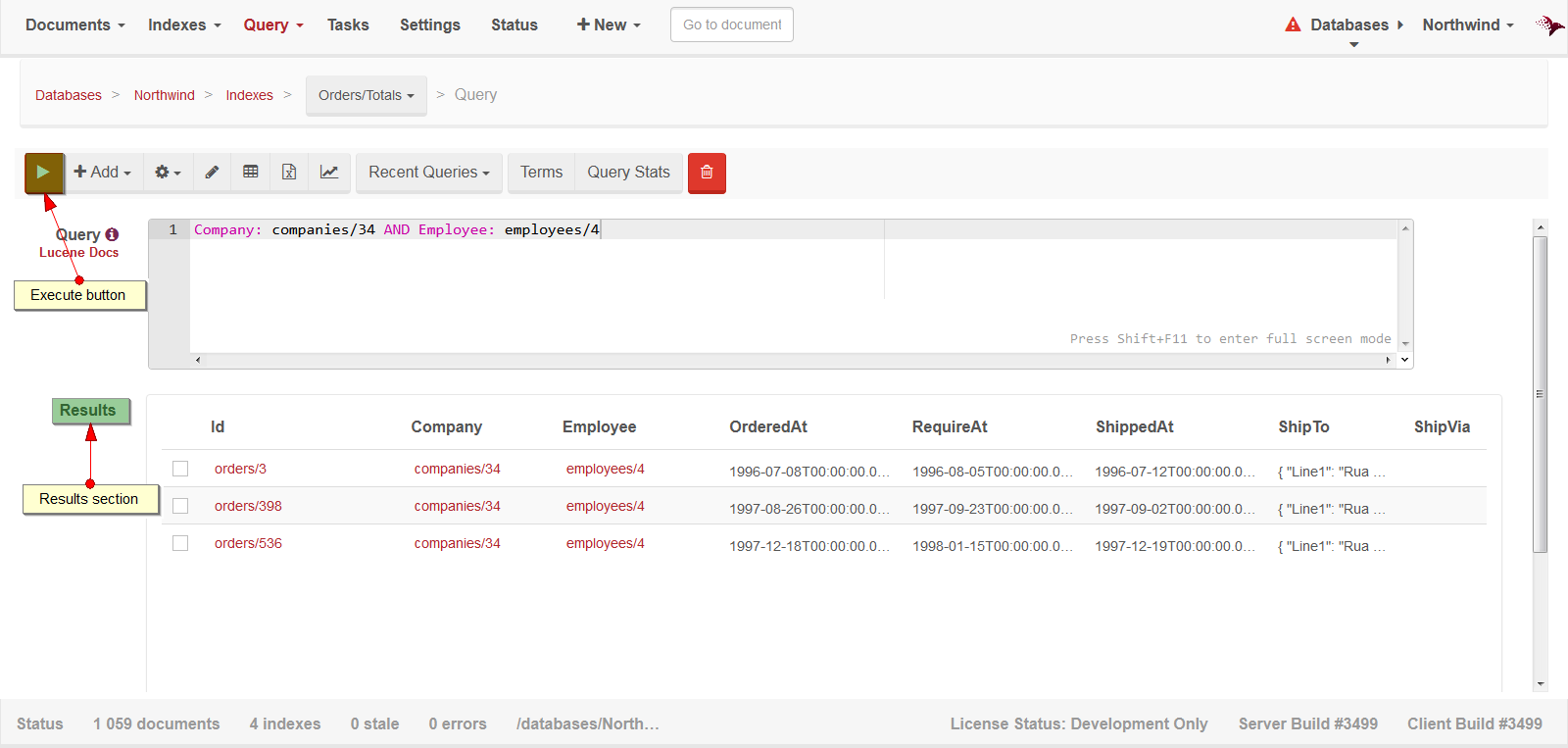Open the Northwind database dropdown at top right
This screenshot has width=1568, height=748.
tap(1468, 25)
